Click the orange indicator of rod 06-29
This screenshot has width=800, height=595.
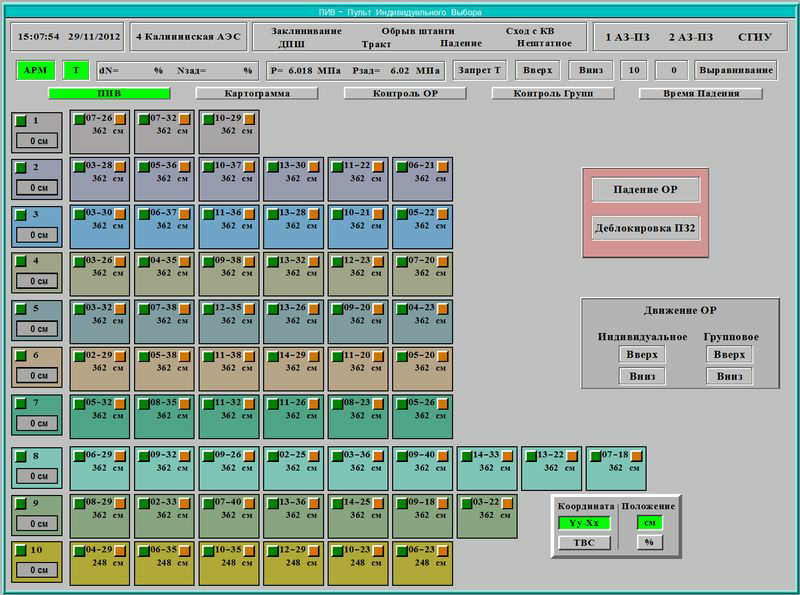pos(120,456)
